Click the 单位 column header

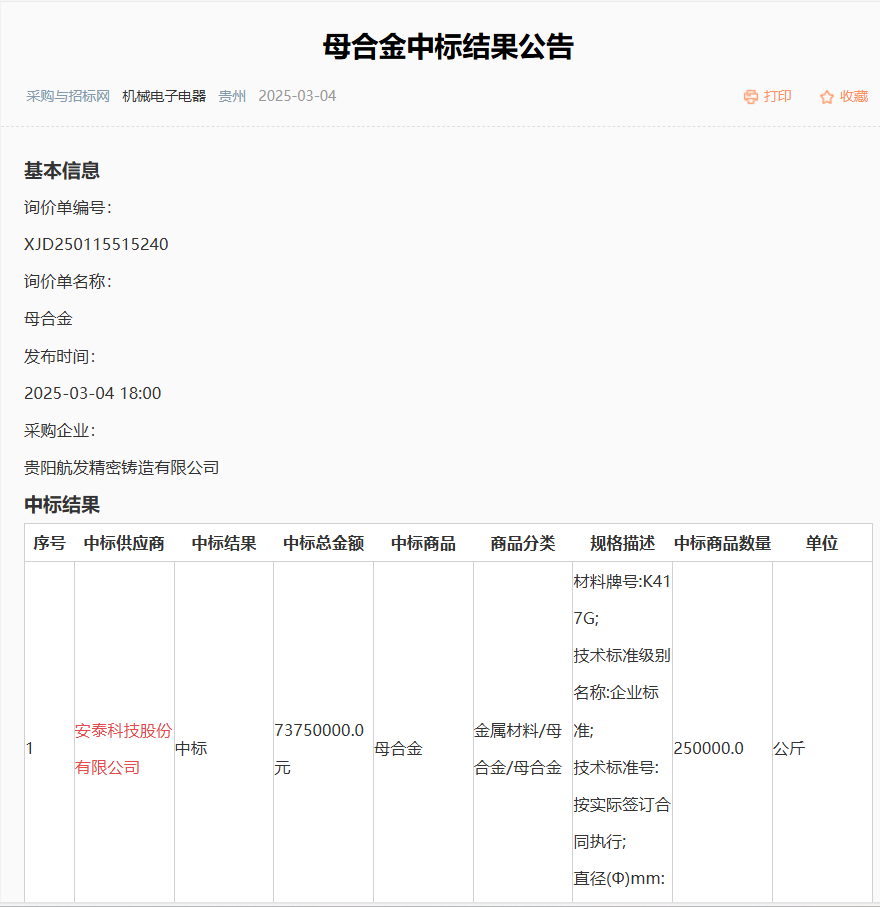point(822,543)
